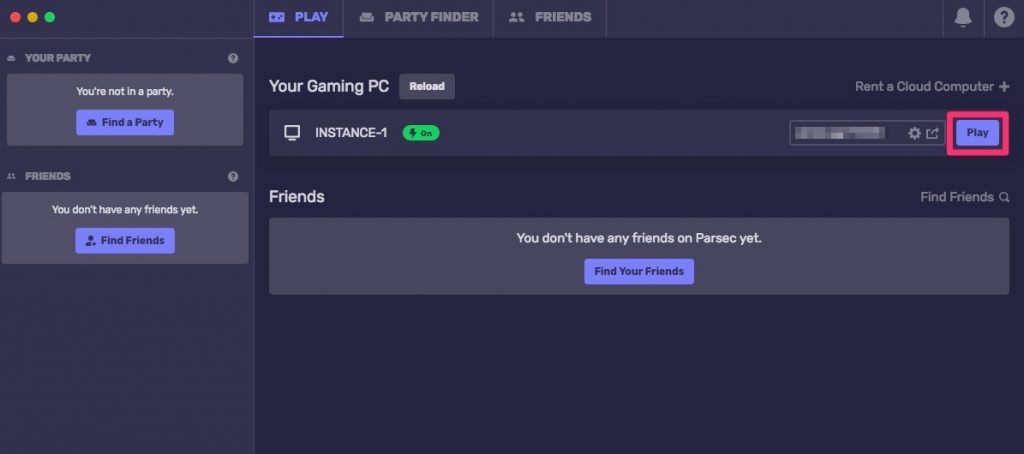This screenshot has width=1024, height=454.
Task: Click the Rent a Cloud Computer link
Action: pos(924,86)
